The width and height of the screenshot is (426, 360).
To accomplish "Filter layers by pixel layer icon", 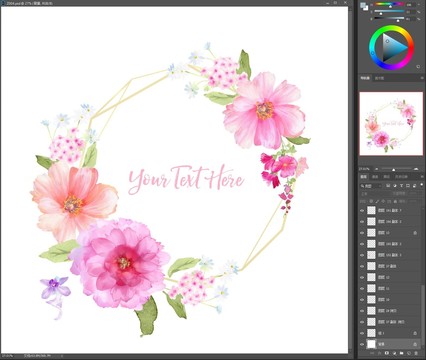I will point(388,186).
